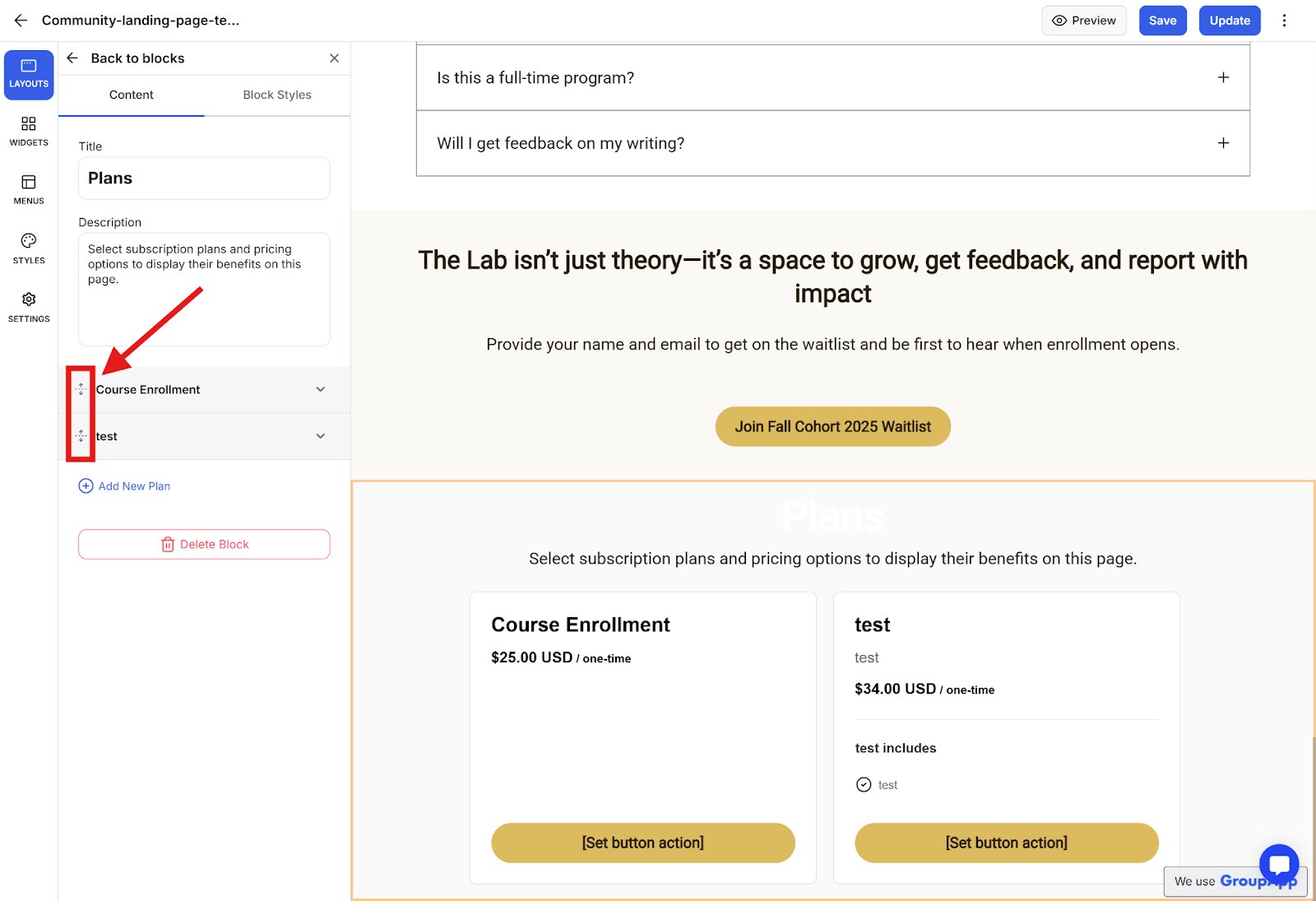Switch to the Block Styles tab
Viewport: 1316px width, 901px height.
click(x=277, y=95)
